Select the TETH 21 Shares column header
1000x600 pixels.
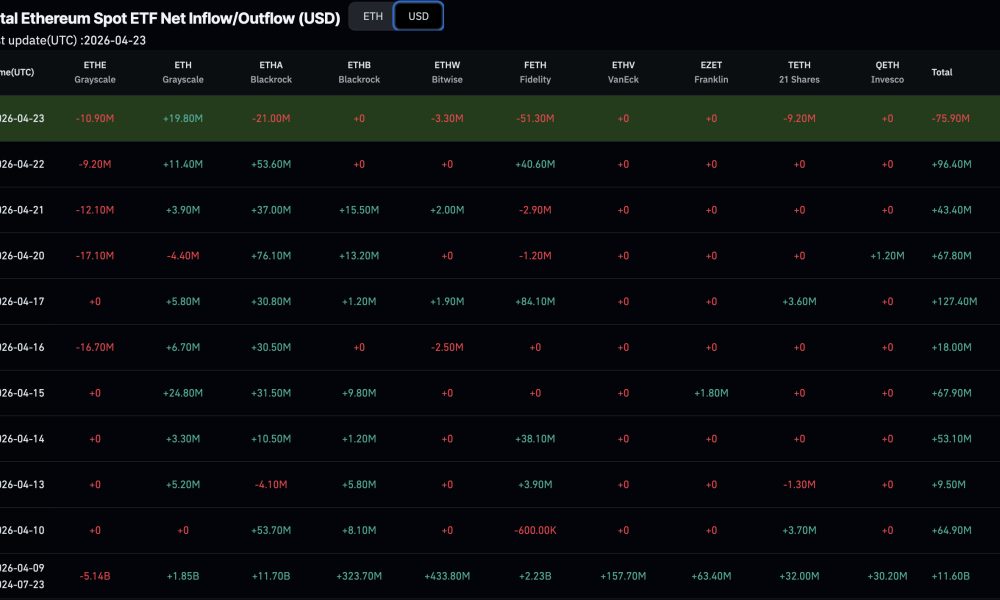click(798, 72)
